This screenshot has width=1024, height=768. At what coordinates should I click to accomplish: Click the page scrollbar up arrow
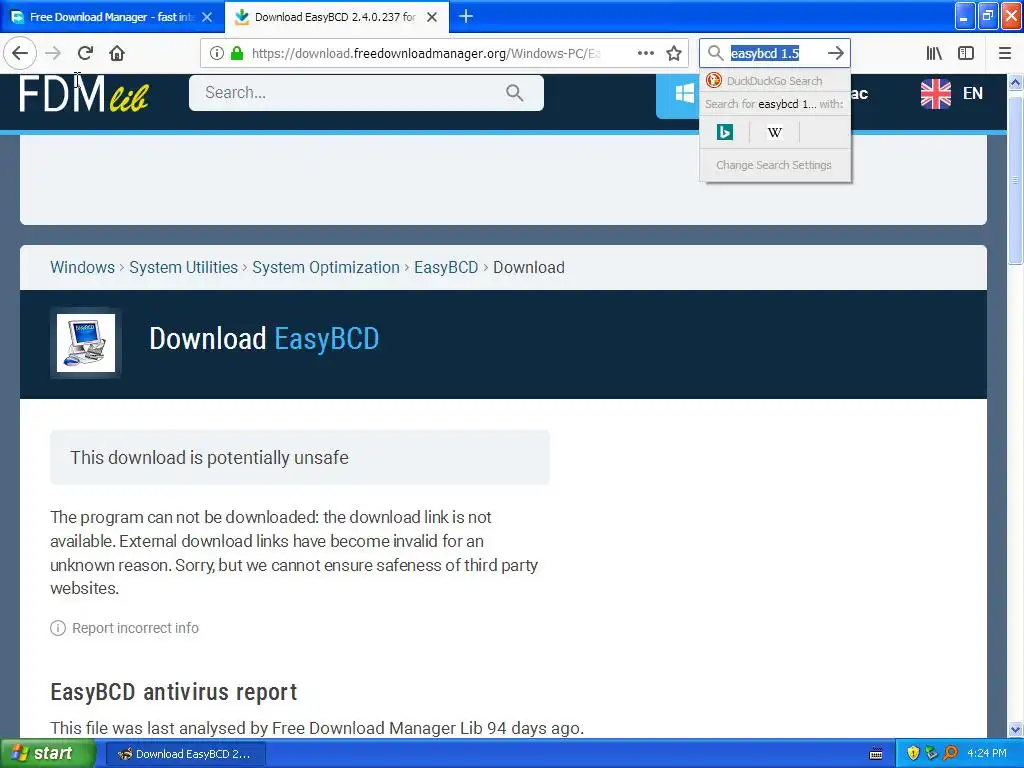tap(1015, 82)
